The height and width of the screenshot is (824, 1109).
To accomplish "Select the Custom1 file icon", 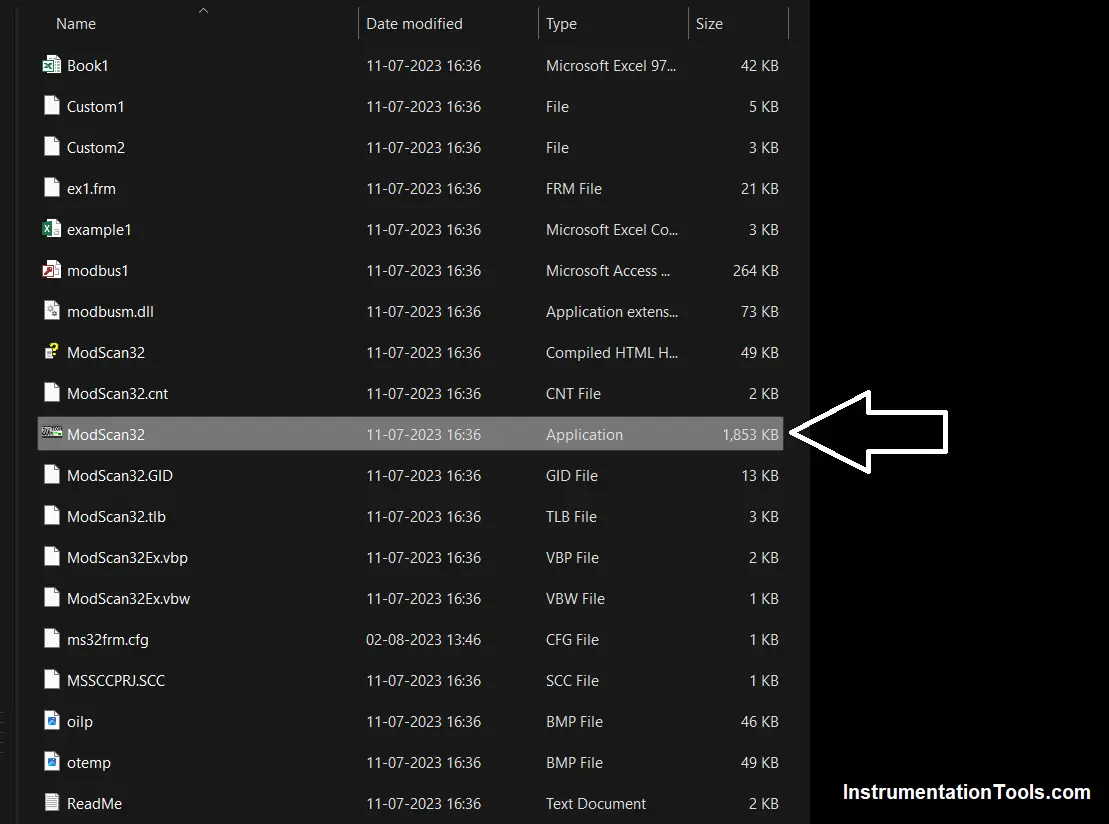I will pos(51,106).
